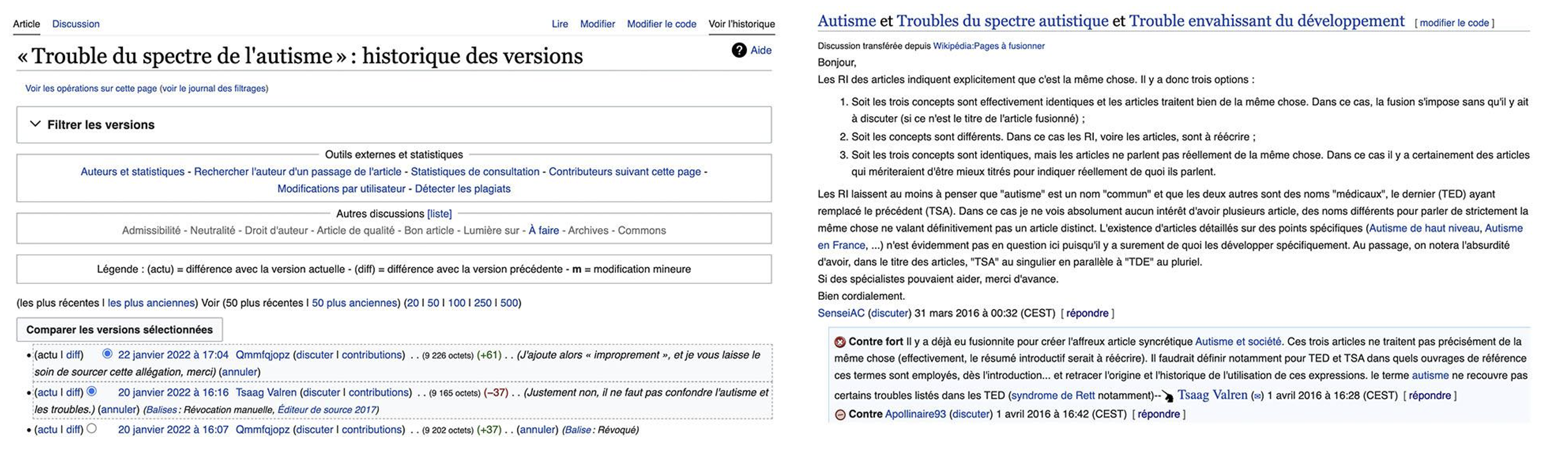Select the 20 janvier 2022 16:16 radio button
Viewport: 1568px width, 454px height.
click(92, 391)
